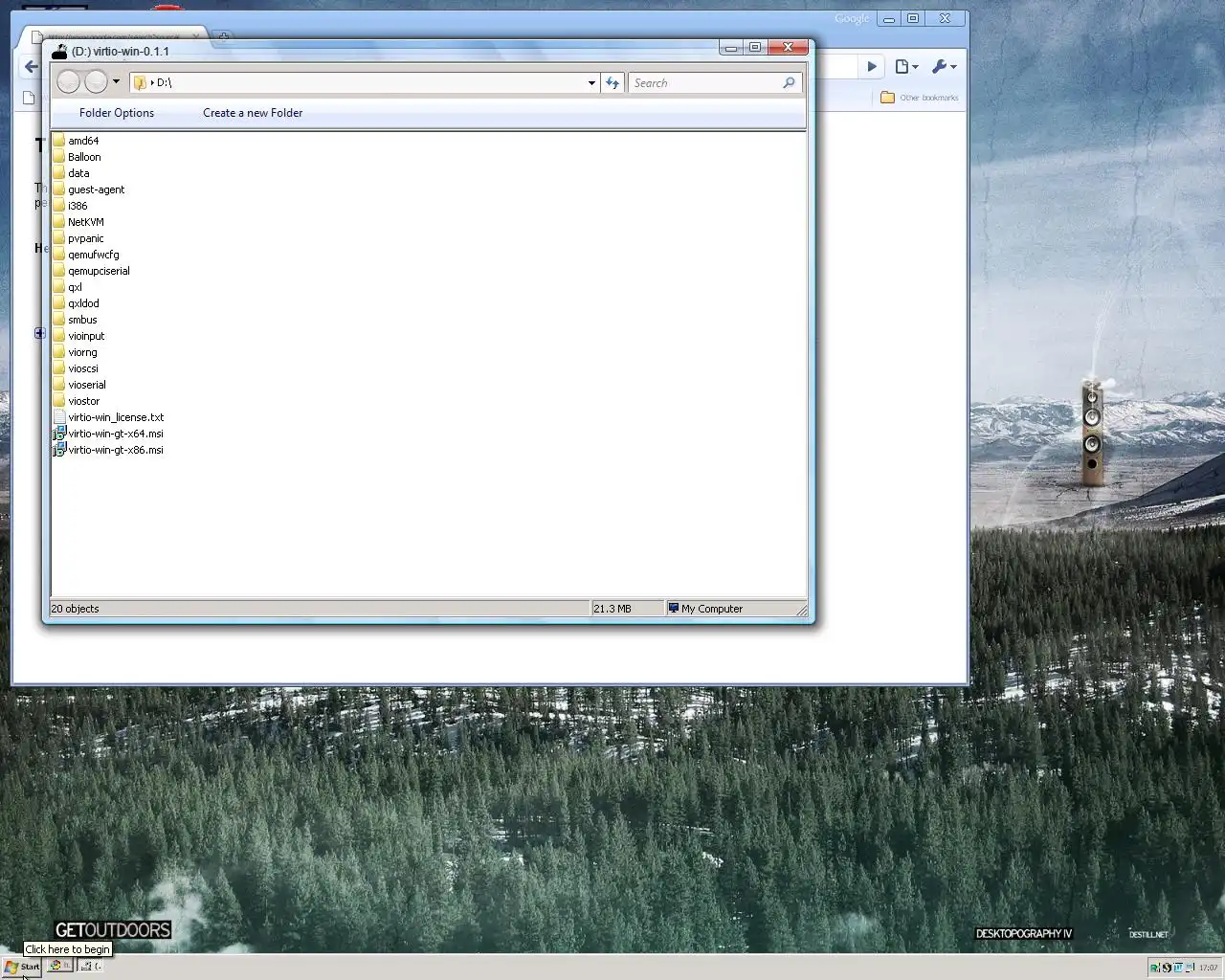Screen dimensions: 1225x980
Task: Select the vioscsi folder
Action: point(77,368)
